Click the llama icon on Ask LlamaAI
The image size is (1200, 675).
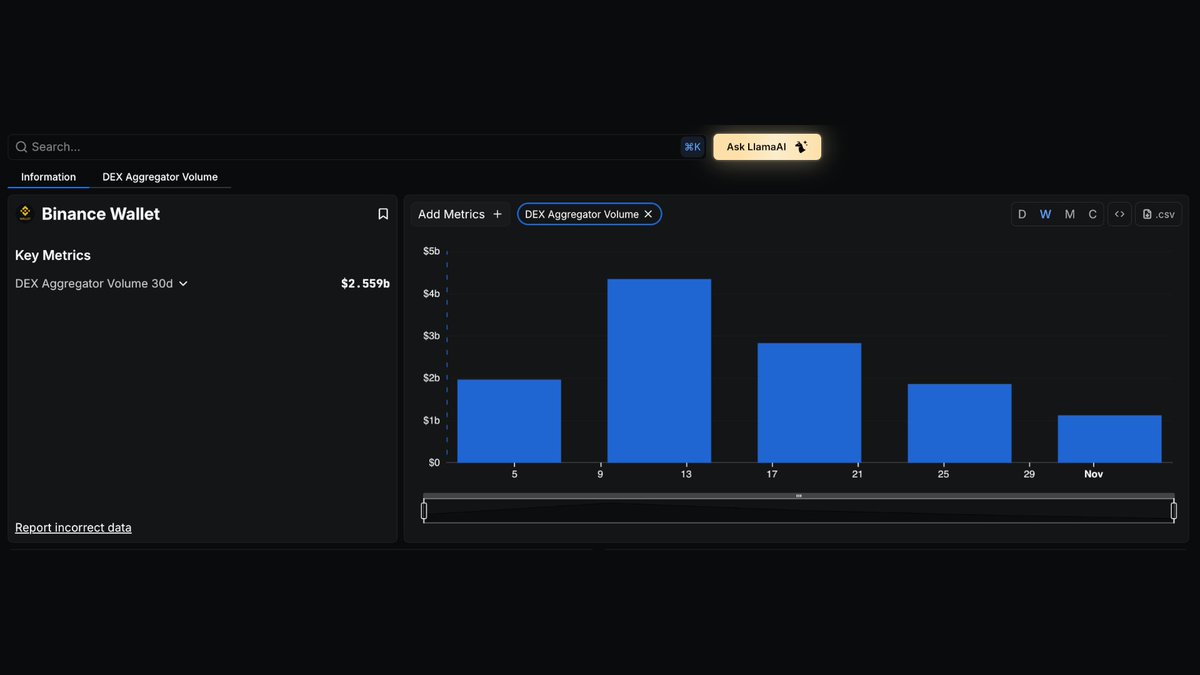pyautogui.click(x=801, y=147)
